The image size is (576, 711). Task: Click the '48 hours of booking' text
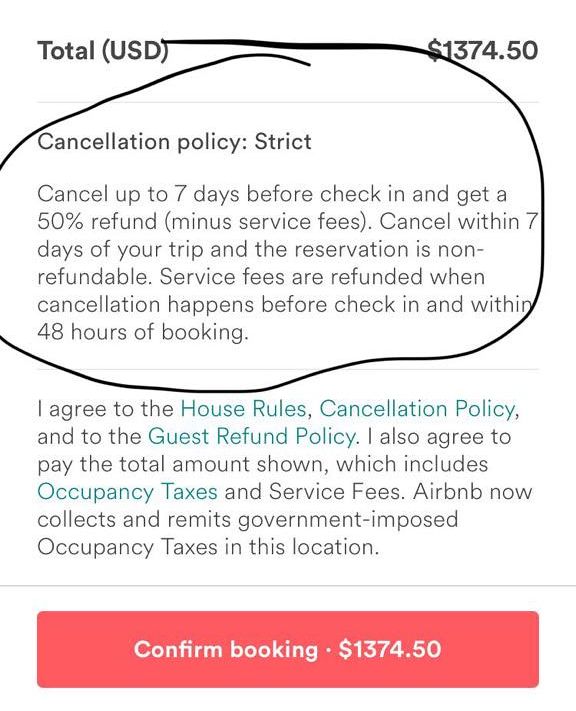[143, 332]
